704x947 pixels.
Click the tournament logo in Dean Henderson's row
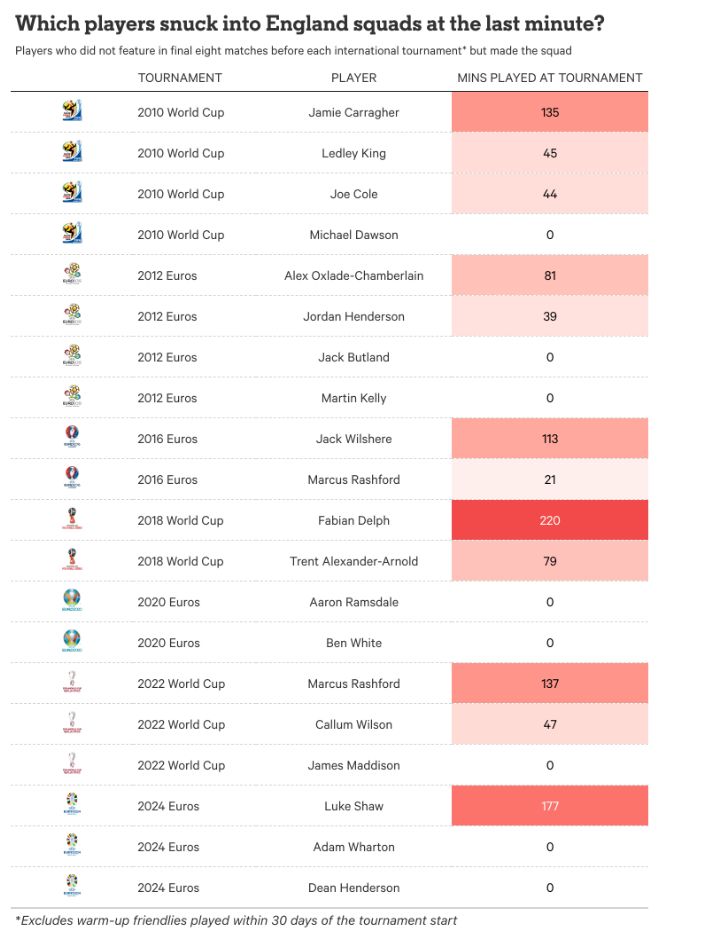click(71, 887)
